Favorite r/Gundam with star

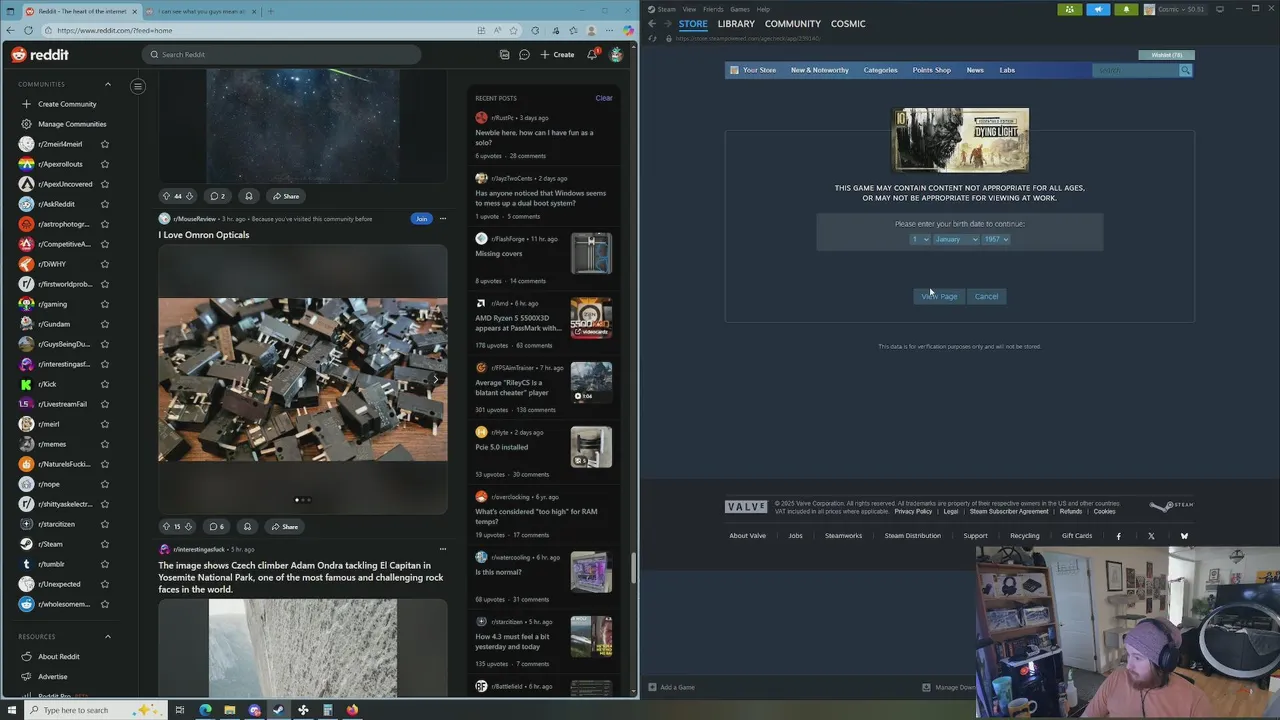click(x=105, y=324)
